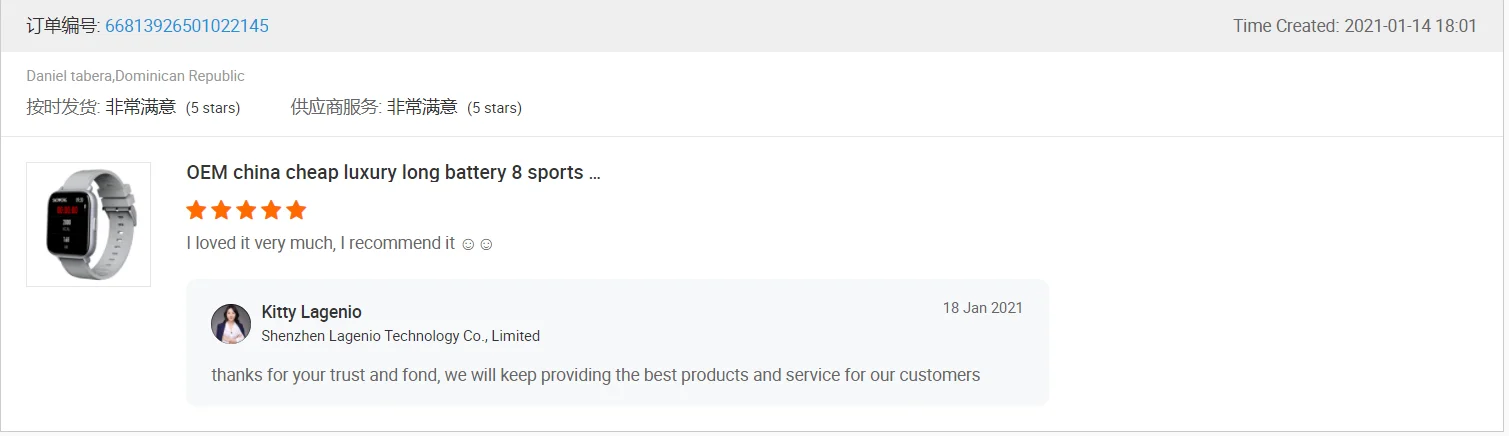Click the first orange rating star

coord(196,210)
